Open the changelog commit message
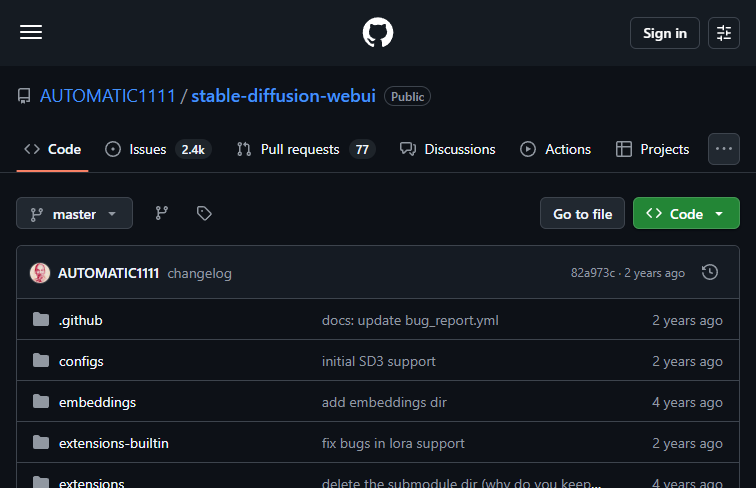Viewport: 756px width, 488px height. [200, 273]
